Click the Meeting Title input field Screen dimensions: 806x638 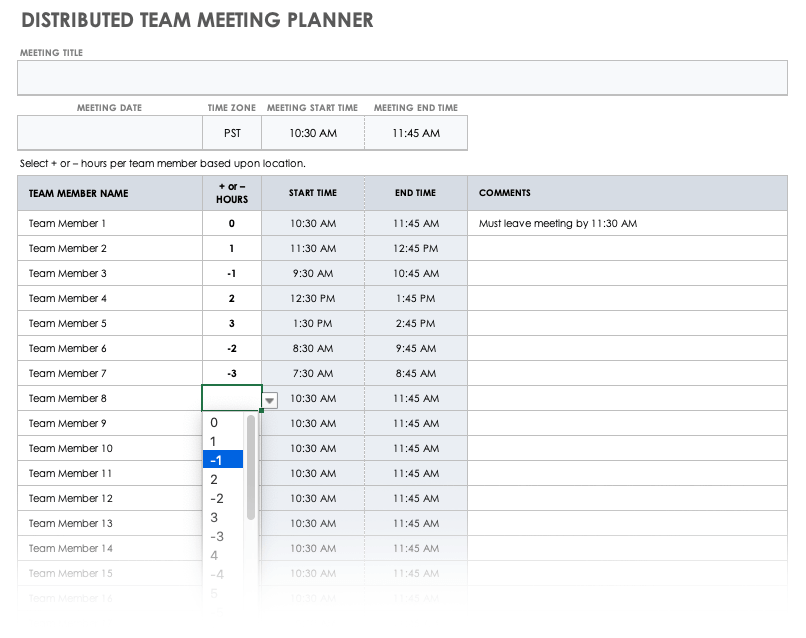(x=402, y=78)
